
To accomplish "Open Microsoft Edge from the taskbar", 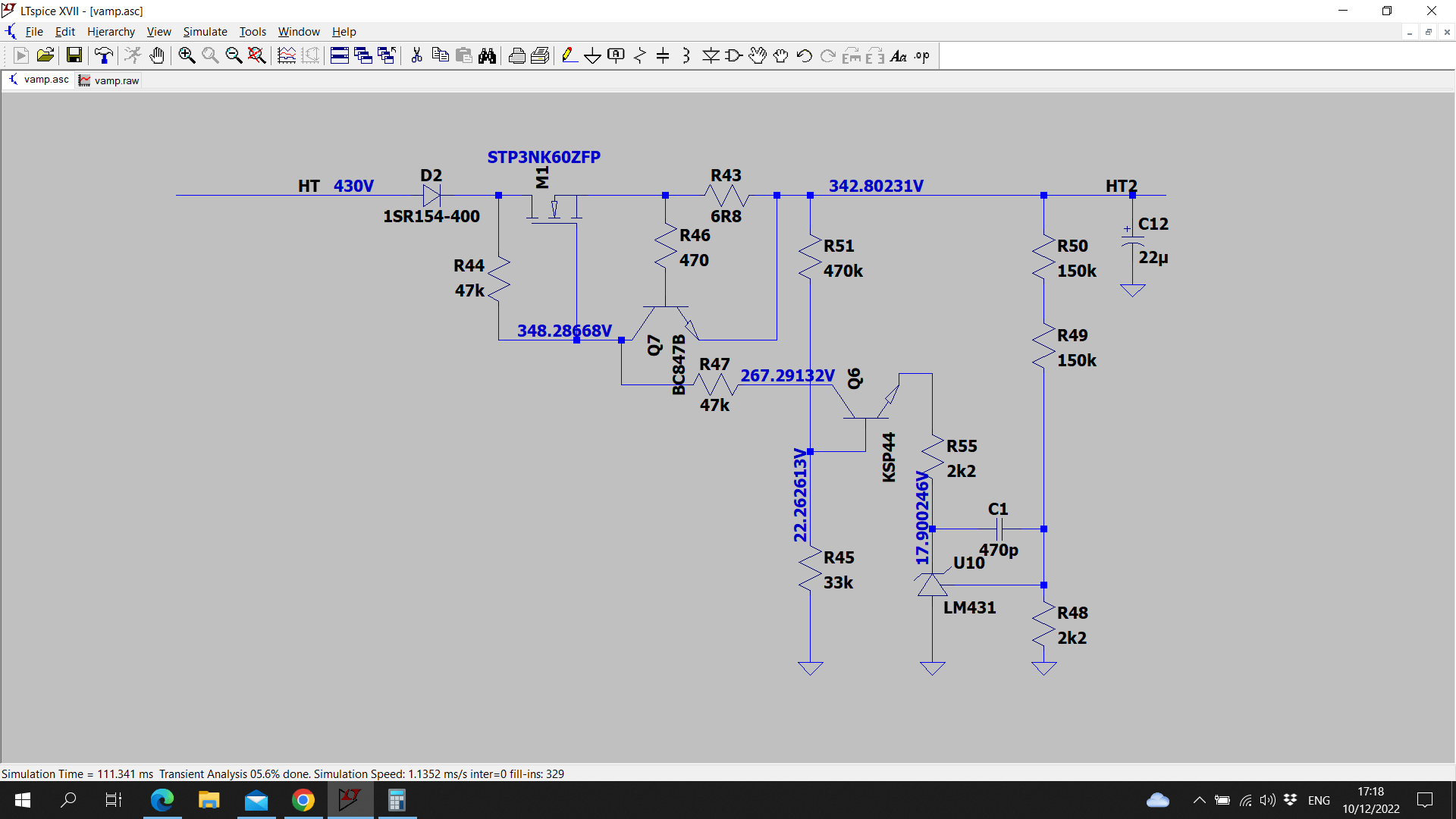I will (x=162, y=800).
